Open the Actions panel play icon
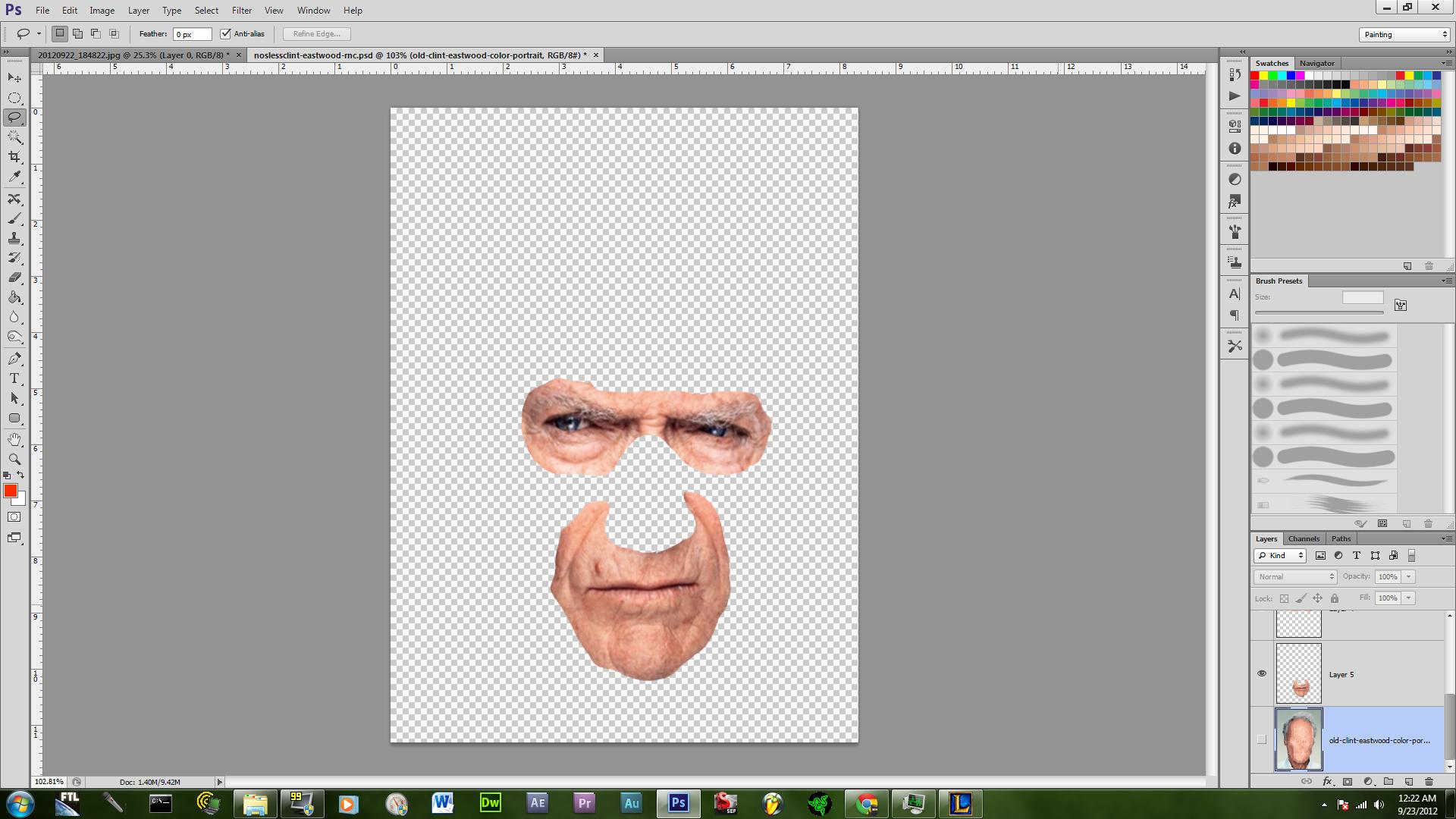Image resolution: width=1456 pixels, height=819 pixels. pyautogui.click(x=1235, y=96)
